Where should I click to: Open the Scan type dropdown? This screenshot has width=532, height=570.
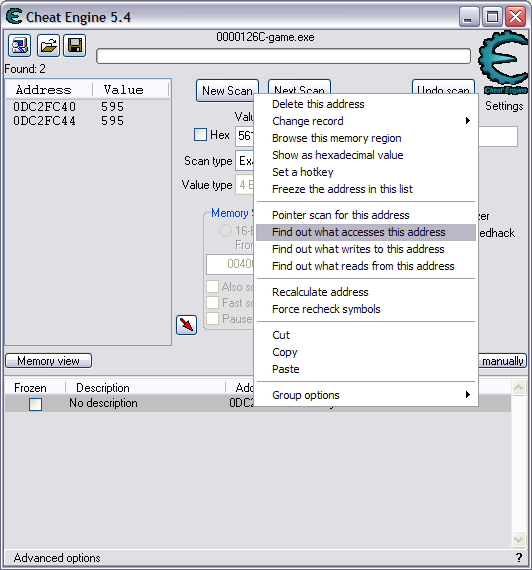pyautogui.click(x=245, y=161)
